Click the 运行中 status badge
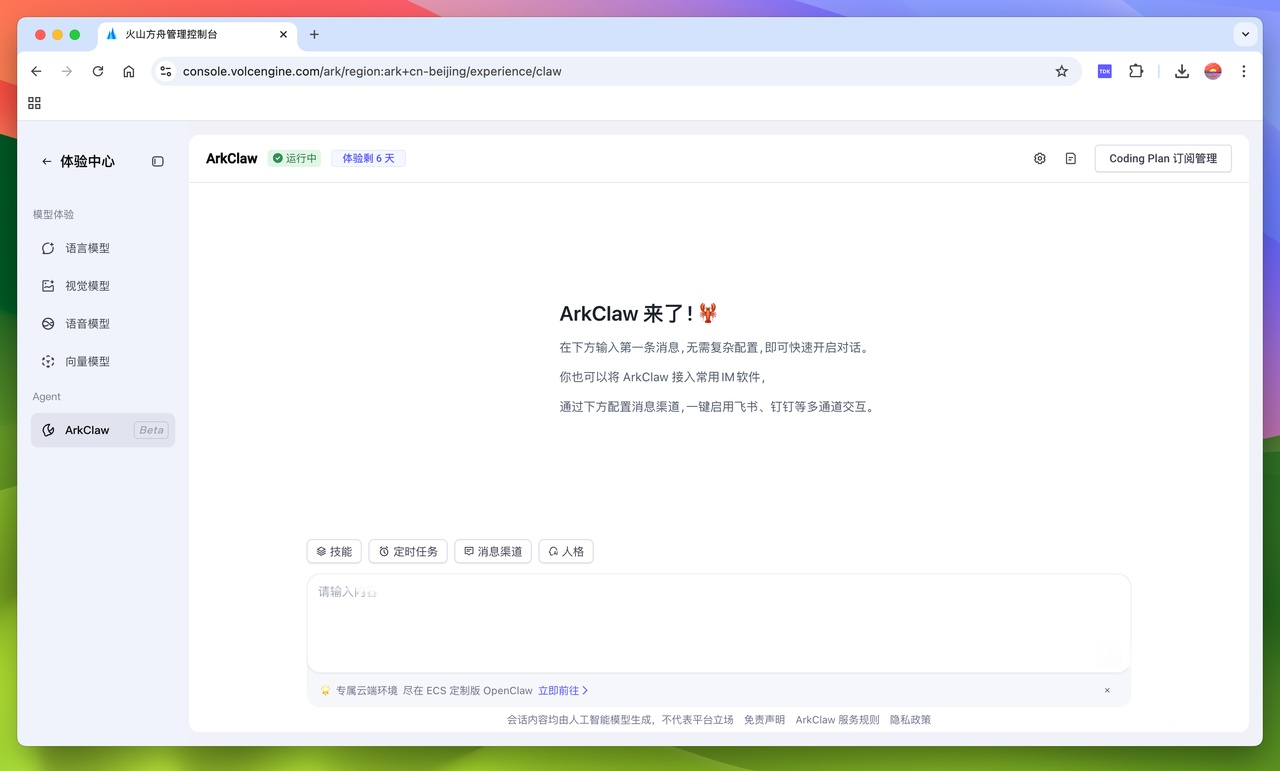 click(x=294, y=158)
